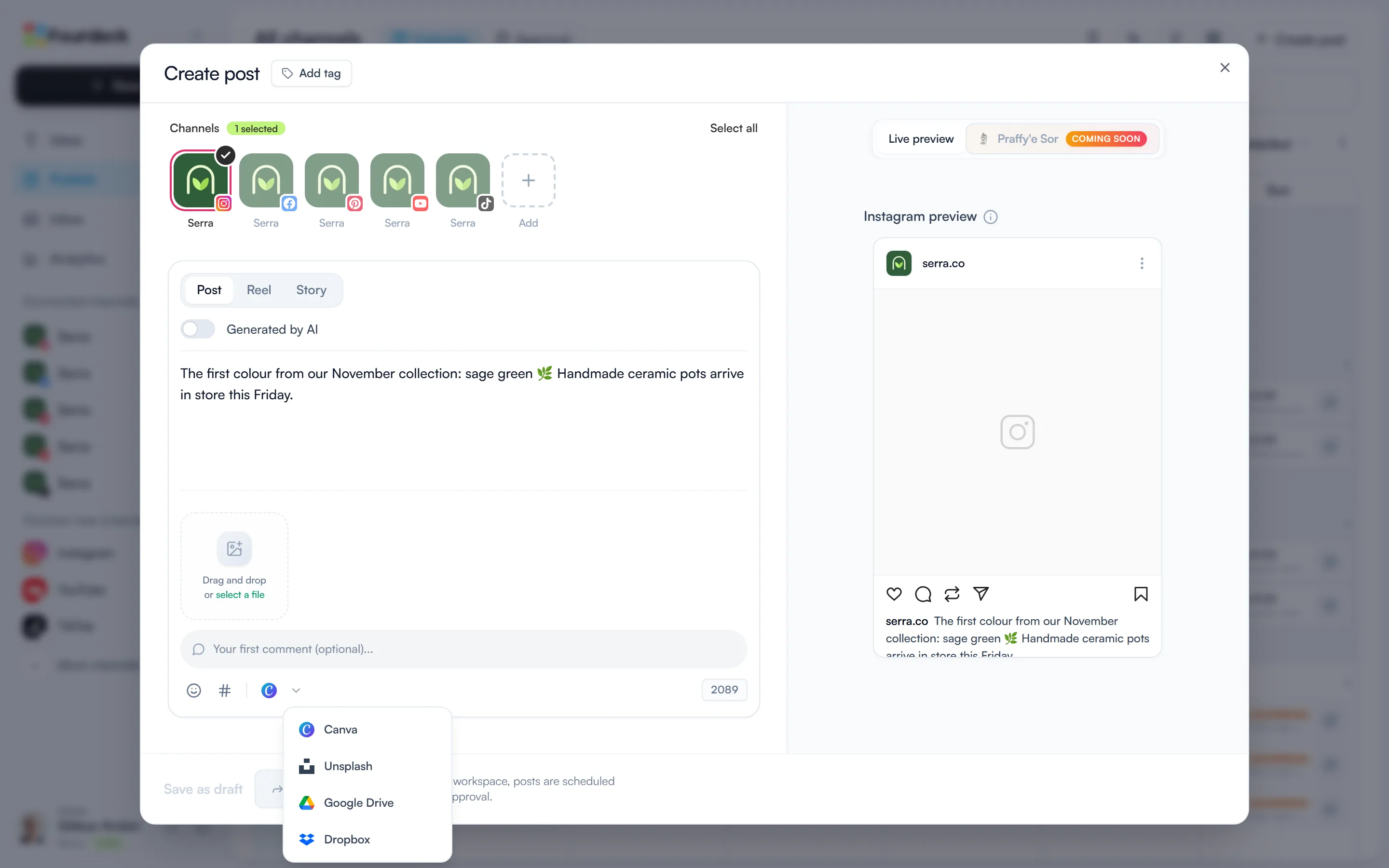The image size is (1389, 868).
Task: Switch to the Reel tab
Action: 259,290
